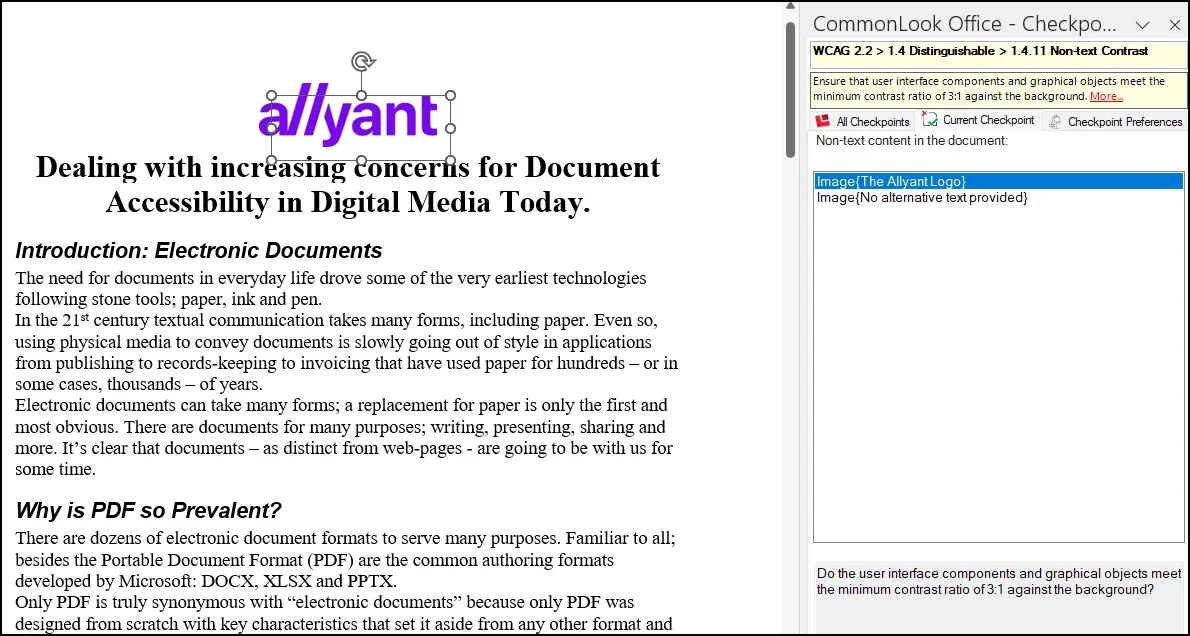Open the CommonLook task pane options dropdown arrow
Screen dimensions: 1190x636
1142,25
